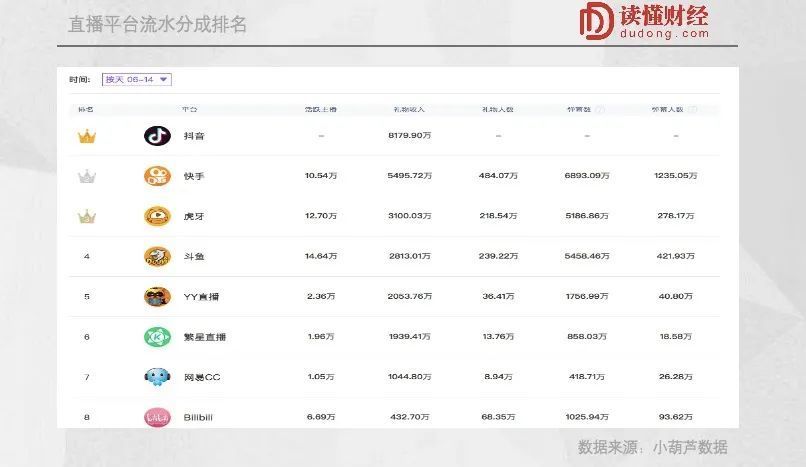This screenshot has height=467, width=806.
Task: Click the 239.22万 gift givers value
Action: 498,256
